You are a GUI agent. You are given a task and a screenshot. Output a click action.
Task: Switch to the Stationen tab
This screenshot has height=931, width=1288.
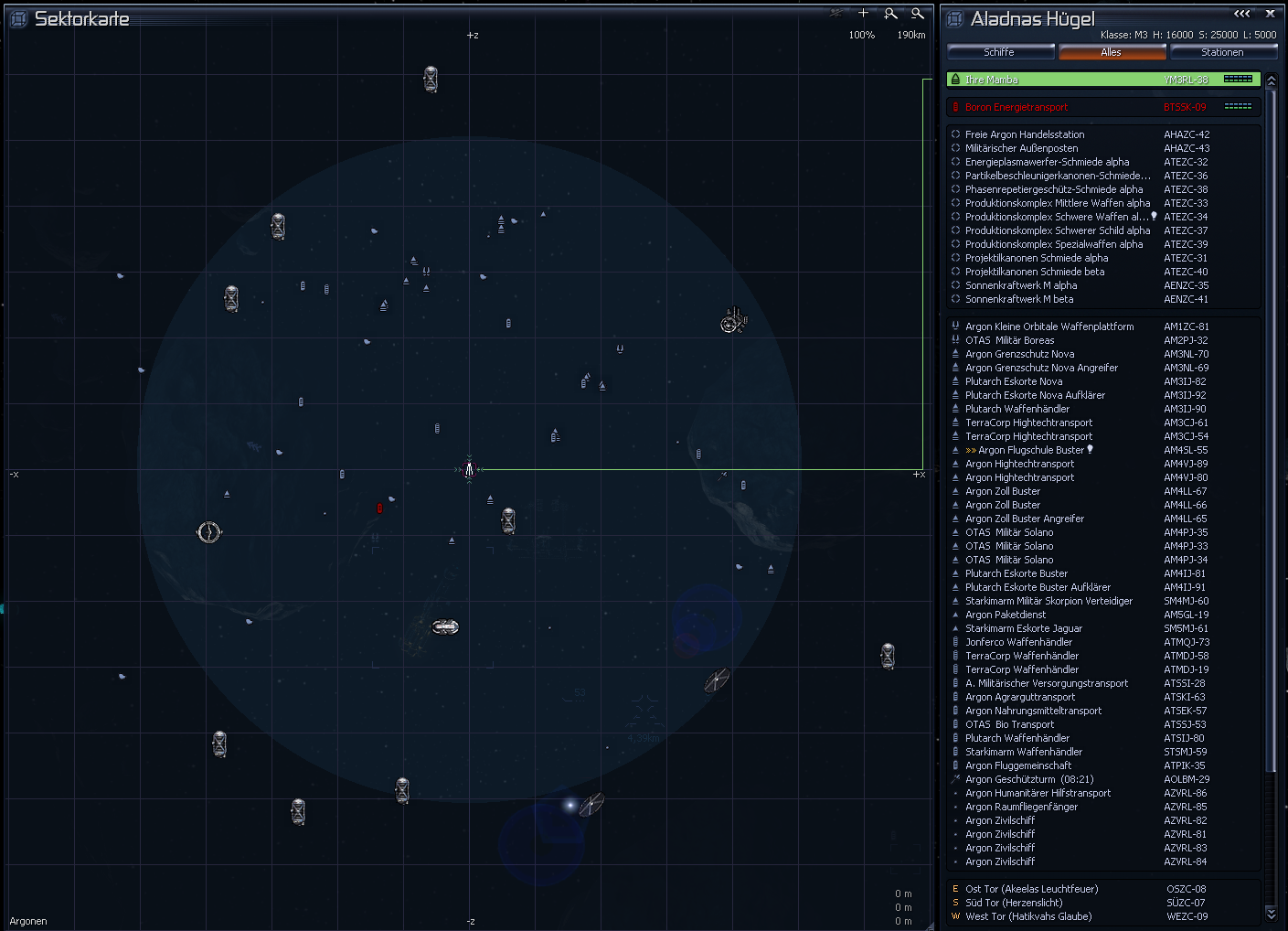(x=1222, y=52)
